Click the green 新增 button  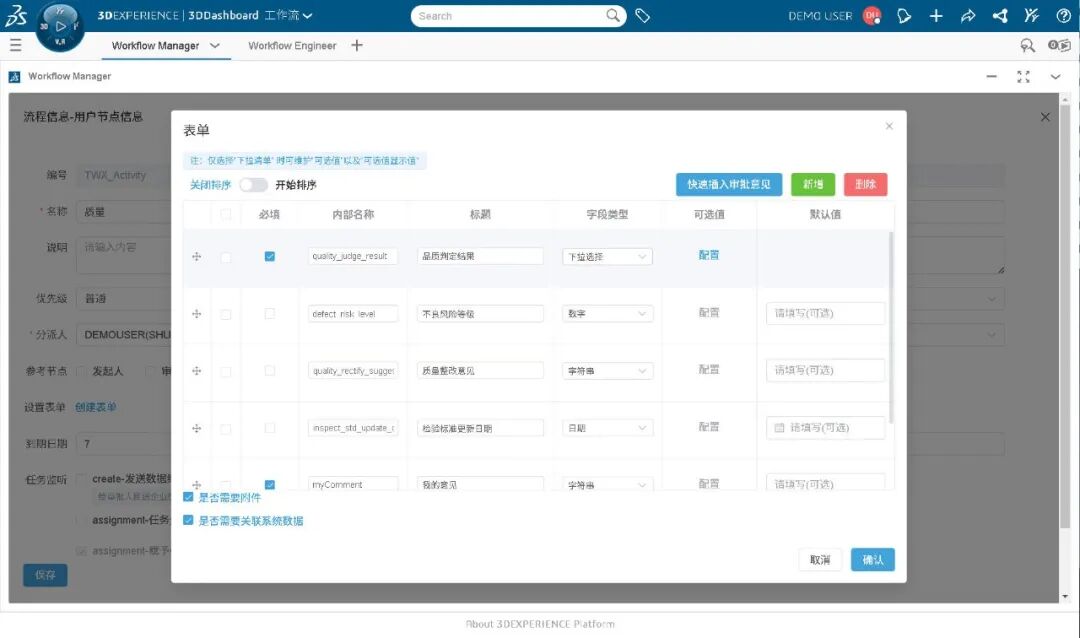813,184
